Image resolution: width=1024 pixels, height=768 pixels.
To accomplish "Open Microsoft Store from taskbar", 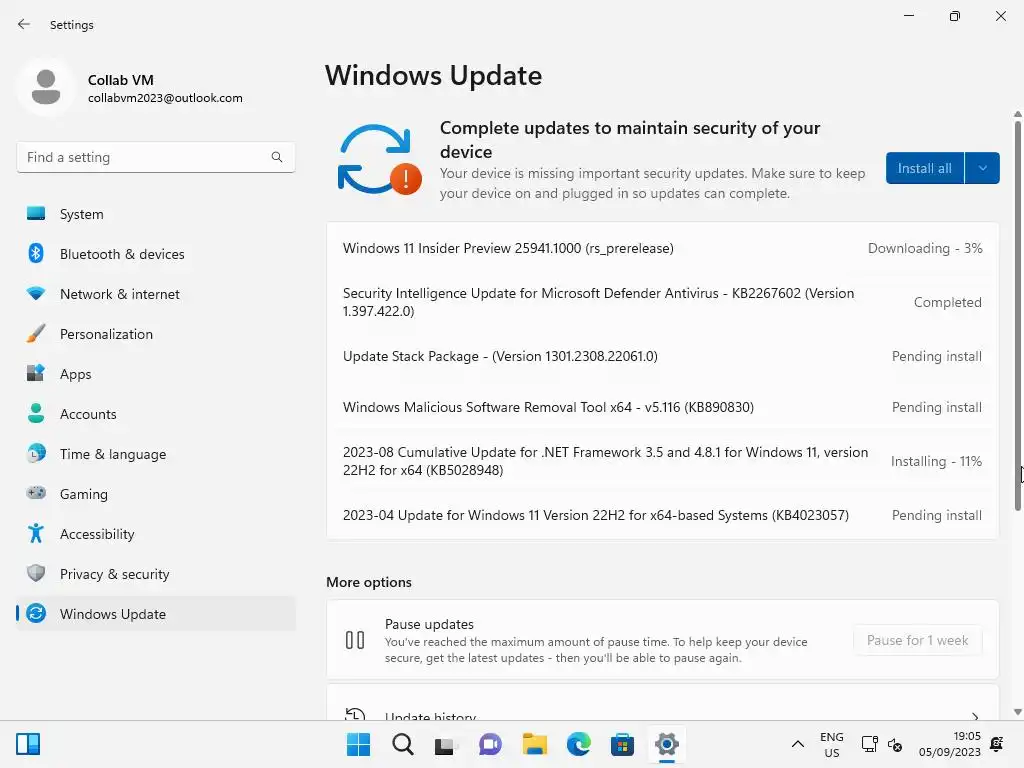I will click(622, 744).
